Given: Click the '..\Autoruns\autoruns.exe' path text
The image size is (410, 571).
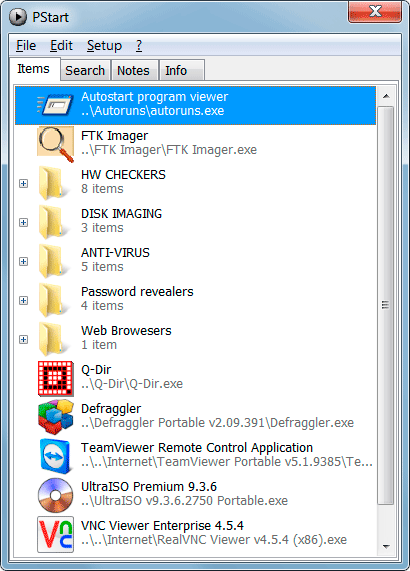Looking at the screenshot, I should (152, 111).
